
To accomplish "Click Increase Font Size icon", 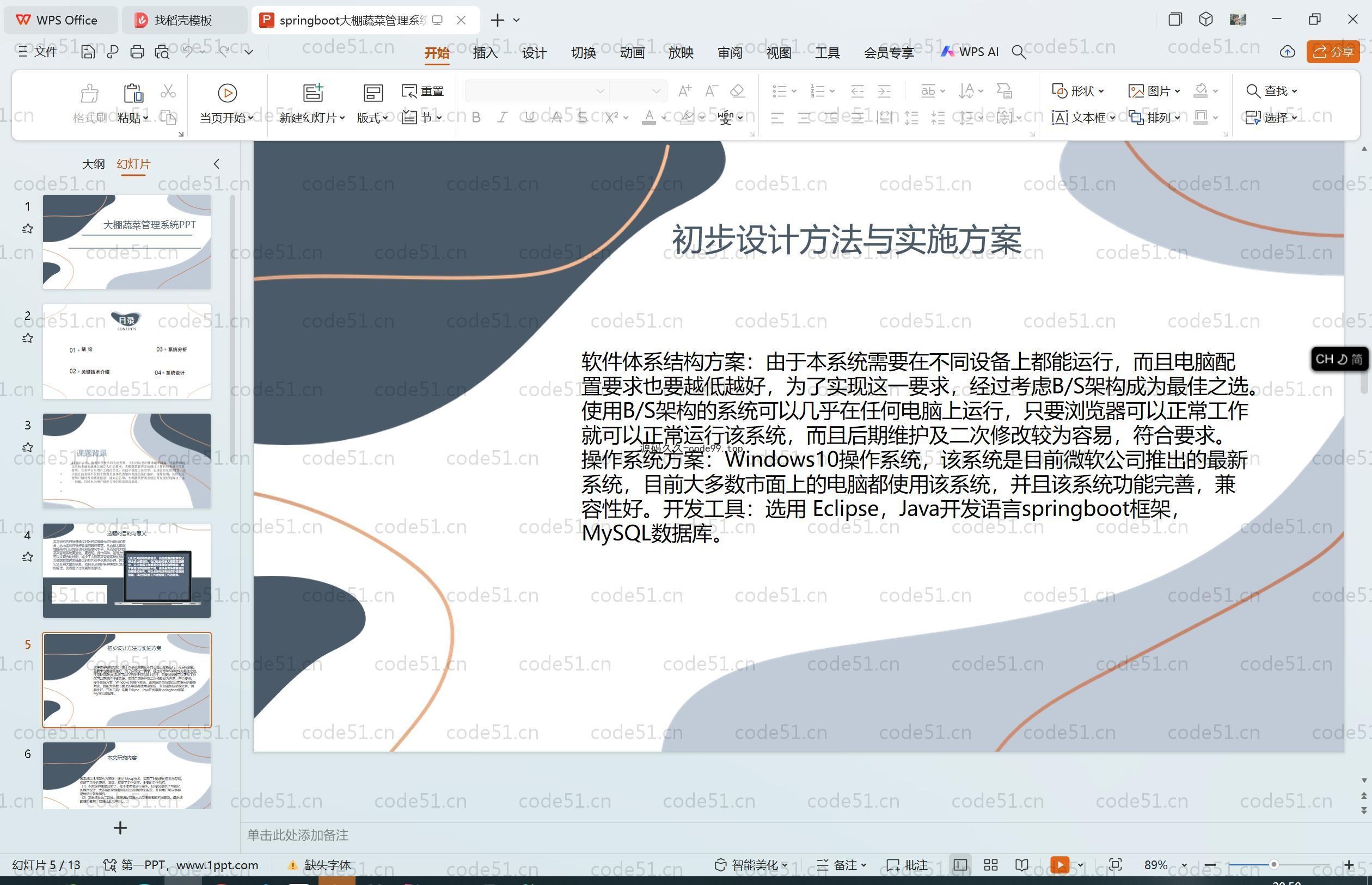I will [x=684, y=91].
